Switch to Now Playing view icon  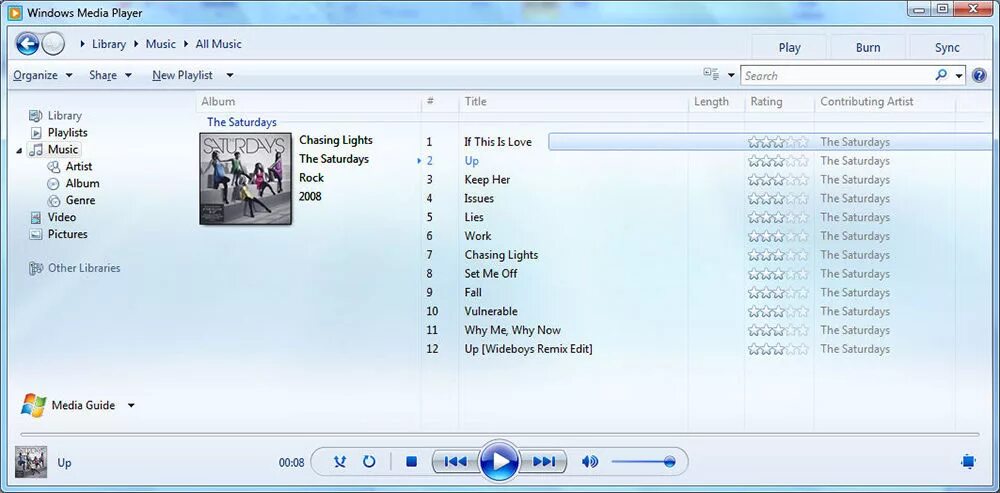[x=968, y=461]
